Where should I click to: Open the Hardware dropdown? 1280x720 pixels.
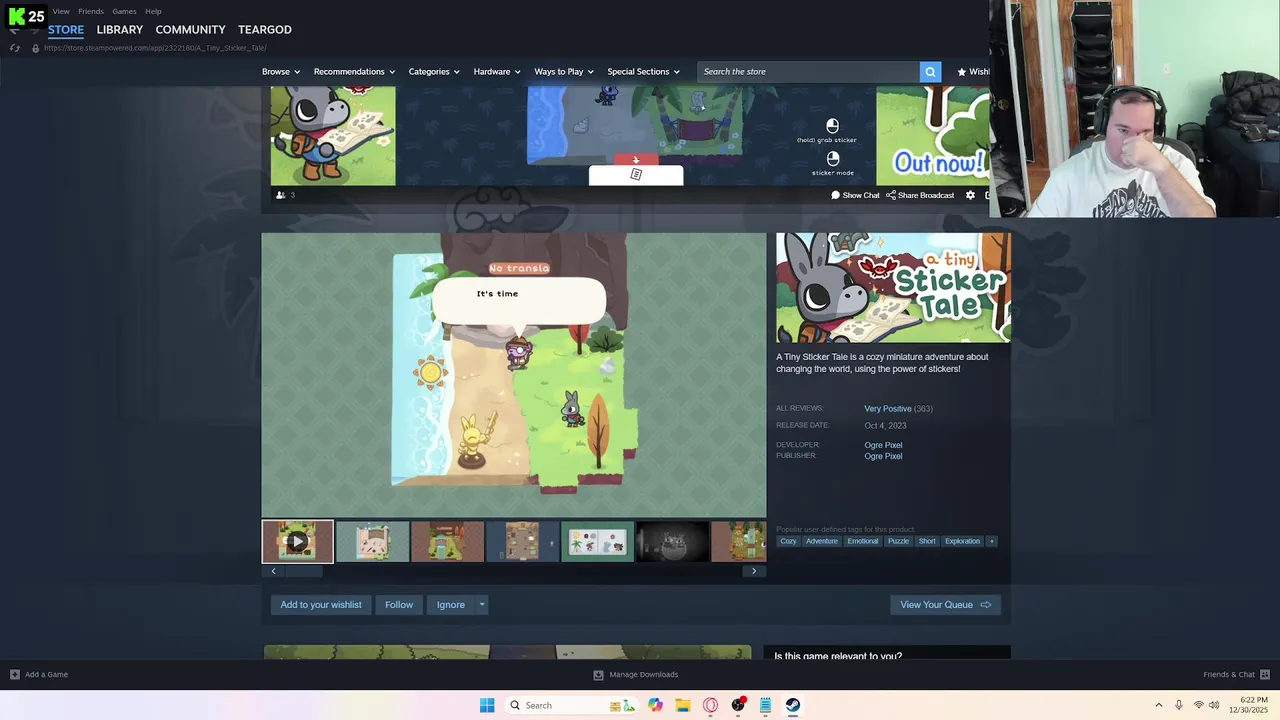click(497, 72)
